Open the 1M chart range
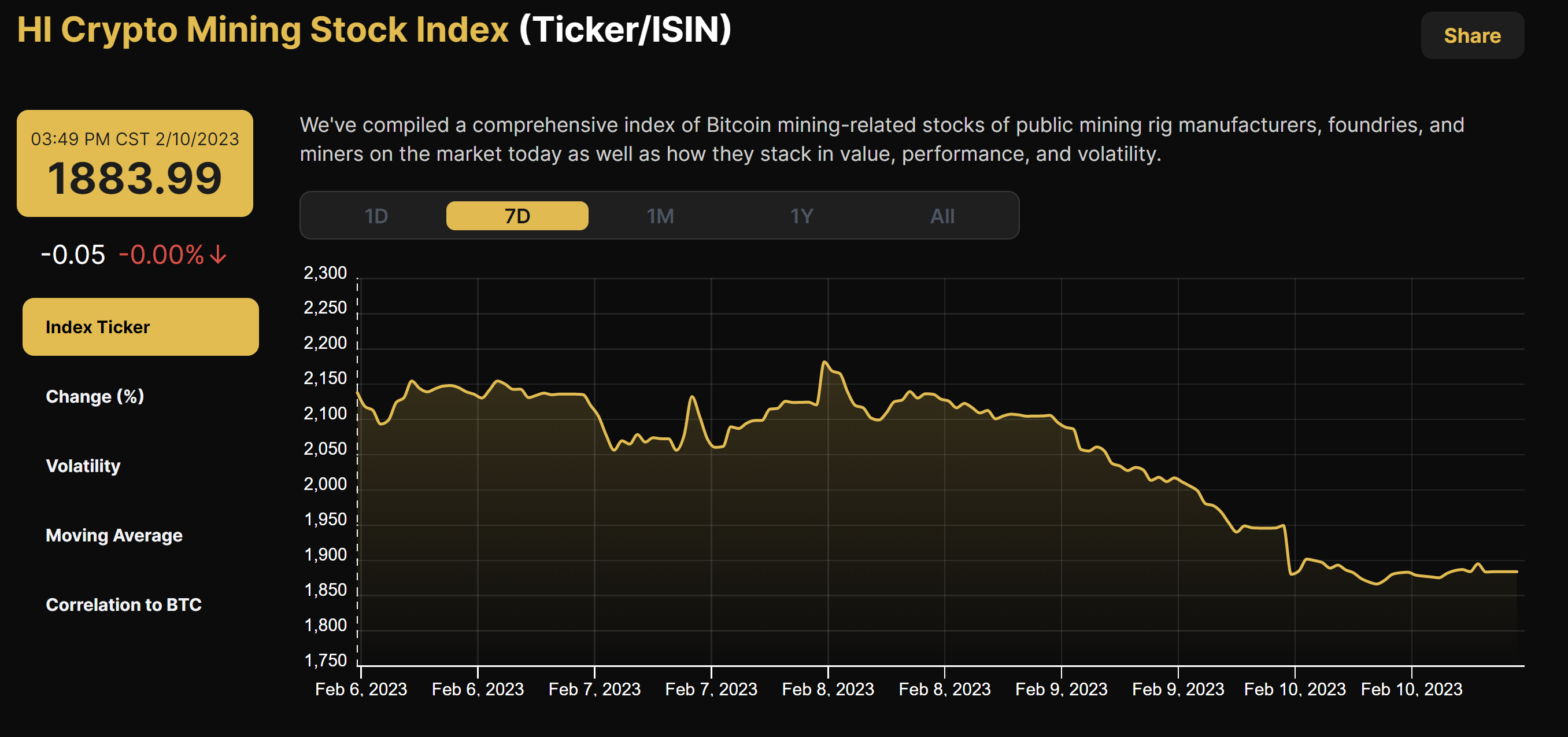The height and width of the screenshot is (737, 1568). click(660, 215)
